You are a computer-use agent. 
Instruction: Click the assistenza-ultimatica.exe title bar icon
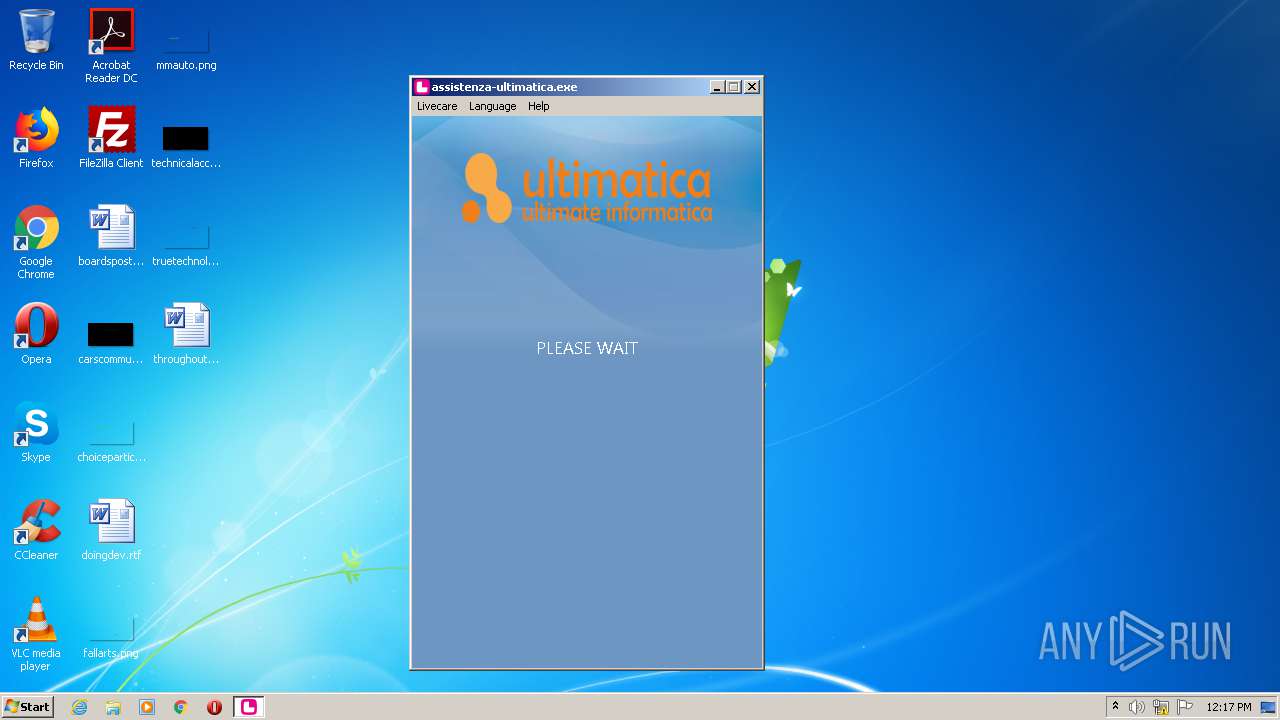(x=421, y=87)
